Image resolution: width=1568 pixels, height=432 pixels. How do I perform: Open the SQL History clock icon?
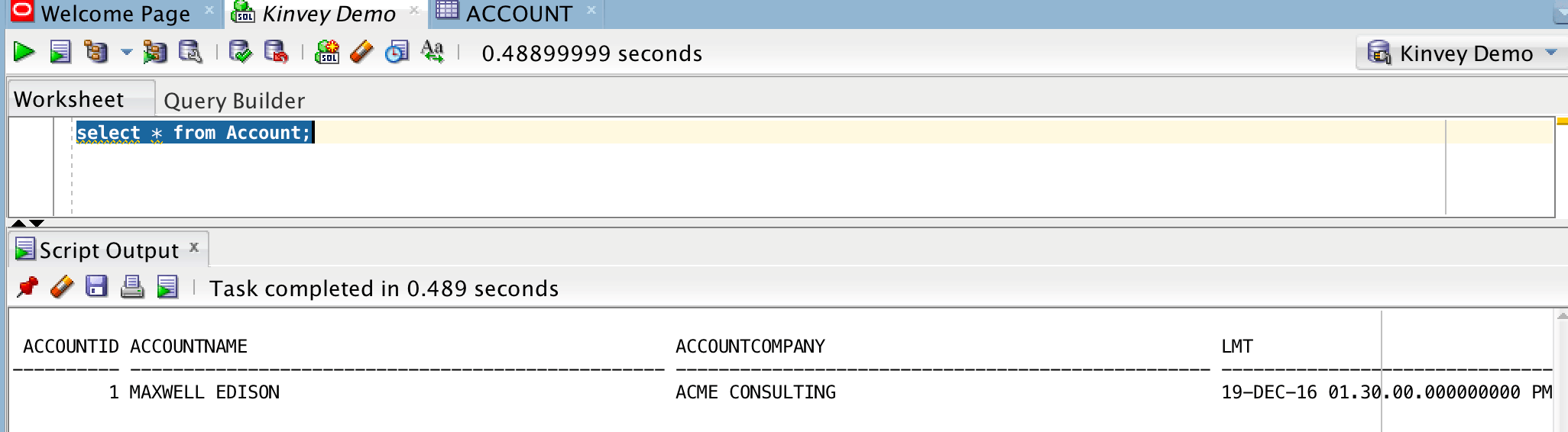tap(397, 52)
